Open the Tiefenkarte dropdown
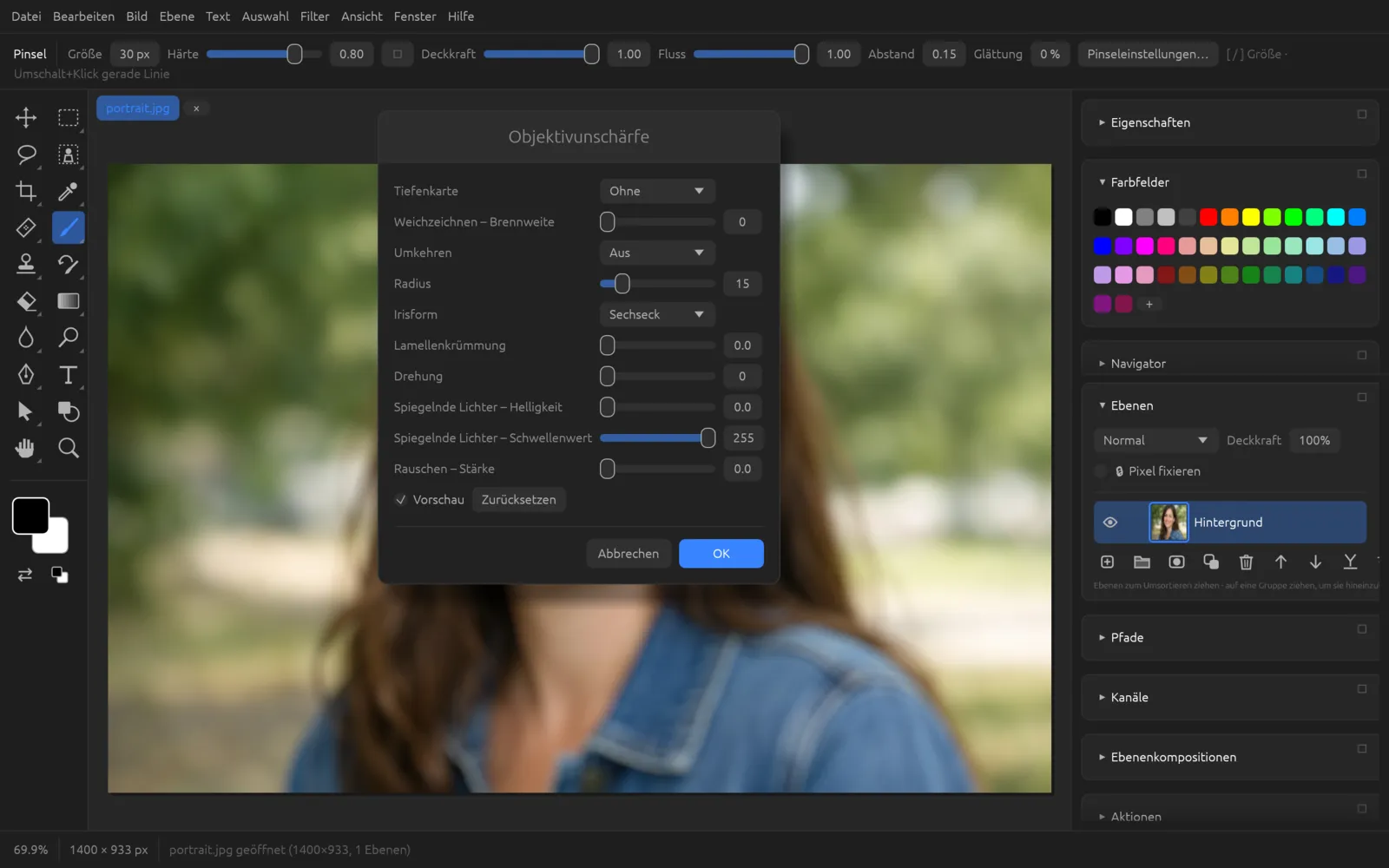Screen dimensions: 1389x868 coord(657,191)
